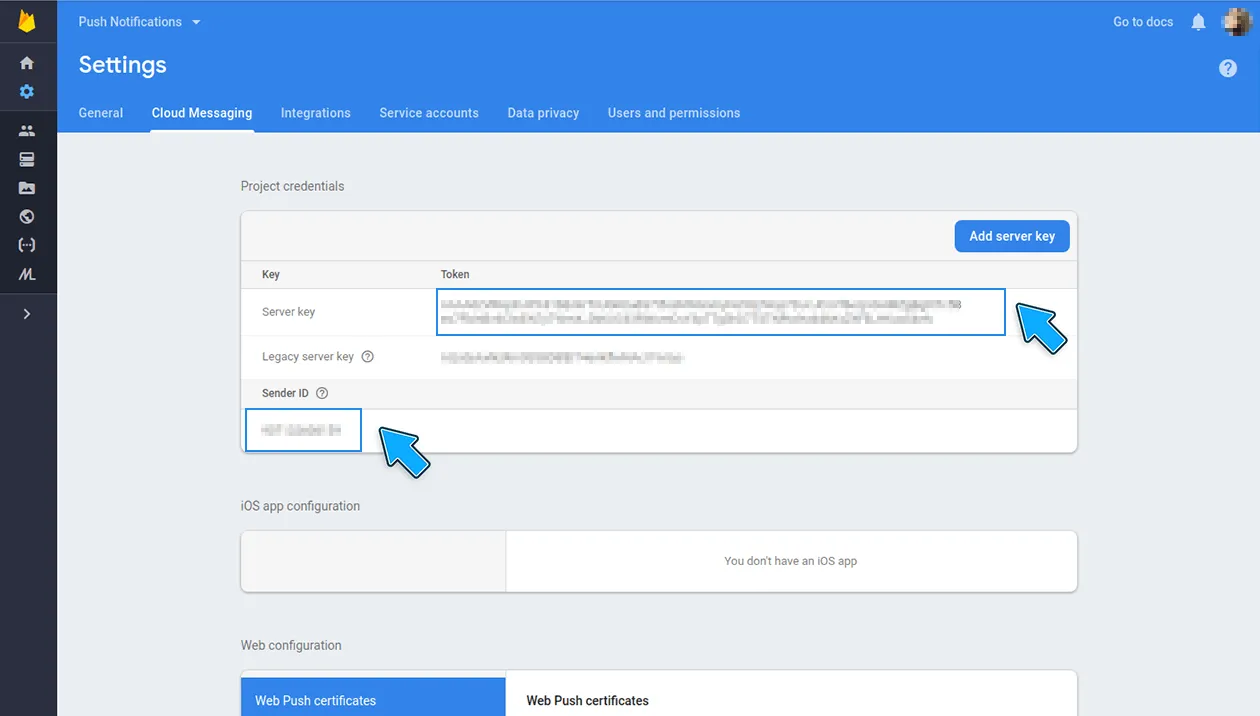Open the Push Notifications project dropdown
This screenshot has height=716, width=1260.
point(139,22)
